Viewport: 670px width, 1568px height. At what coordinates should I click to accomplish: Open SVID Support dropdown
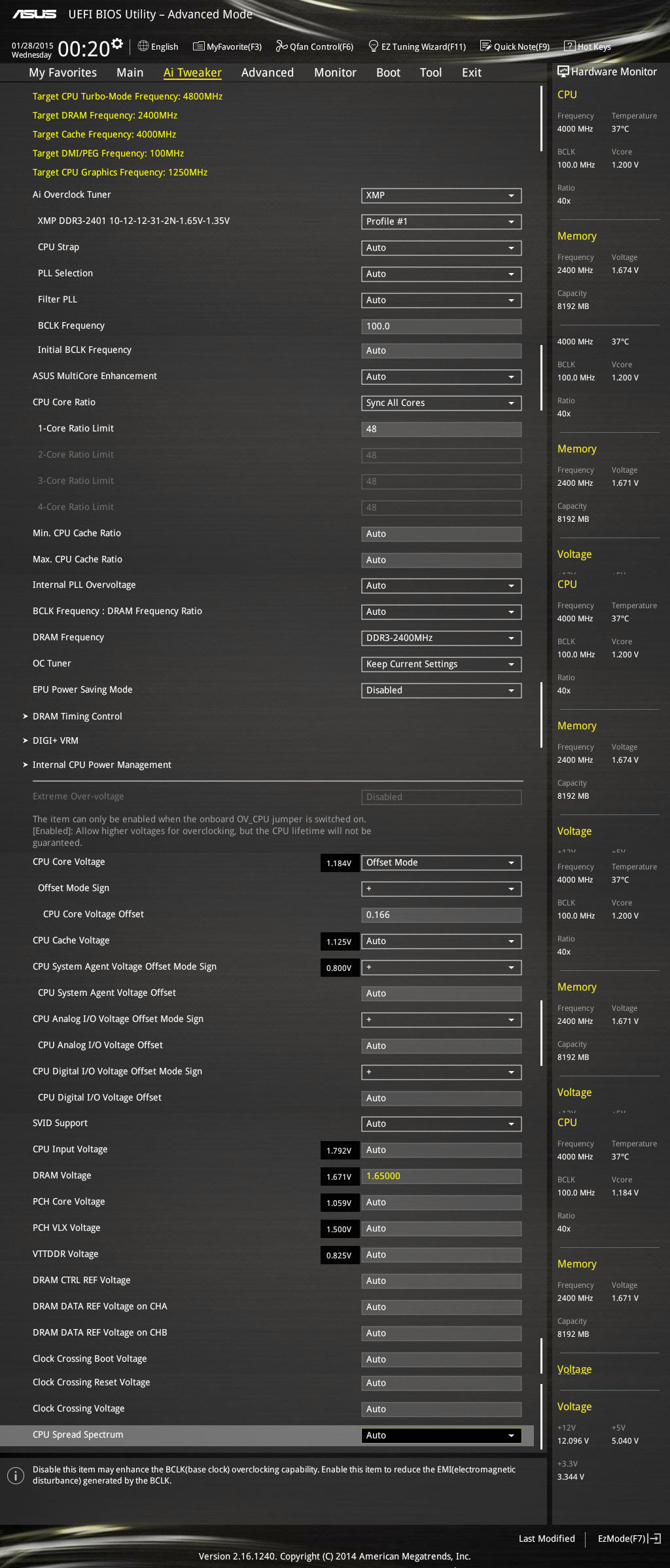tap(442, 1124)
